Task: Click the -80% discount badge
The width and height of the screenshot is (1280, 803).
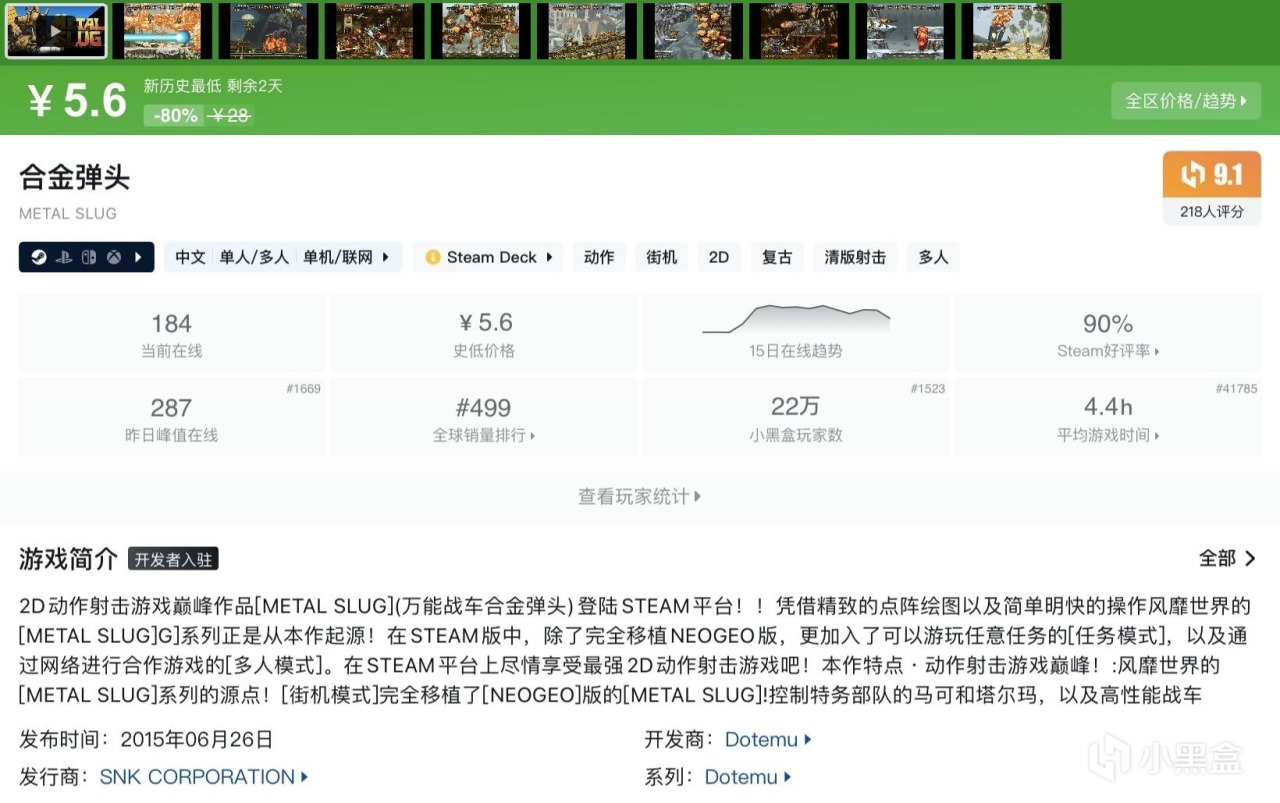Action: pyautogui.click(x=175, y=116)
